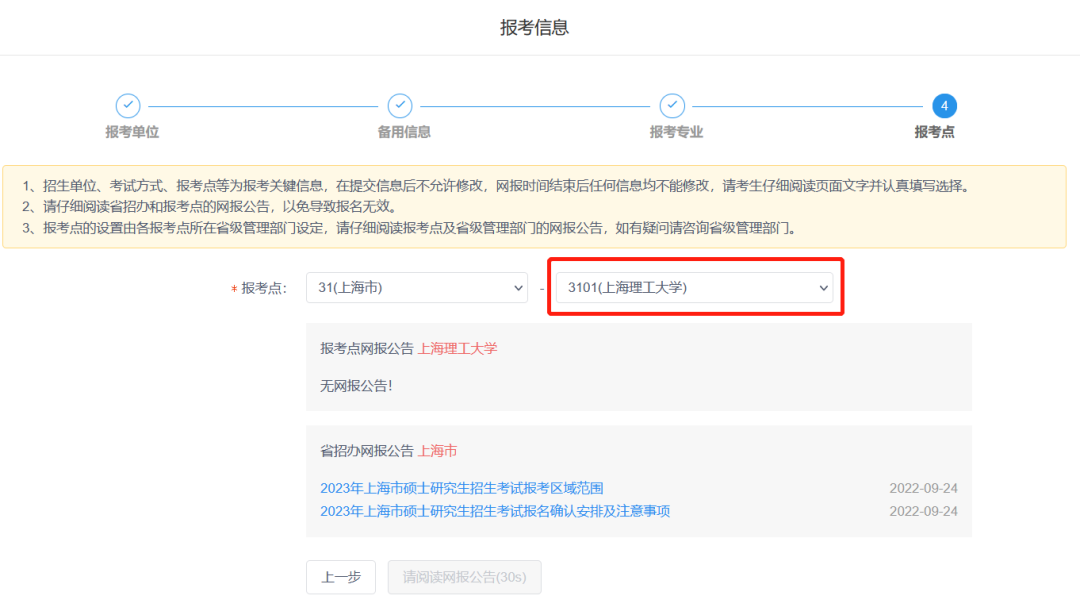Select the 备用信息 step label

(x=404, y=132)
